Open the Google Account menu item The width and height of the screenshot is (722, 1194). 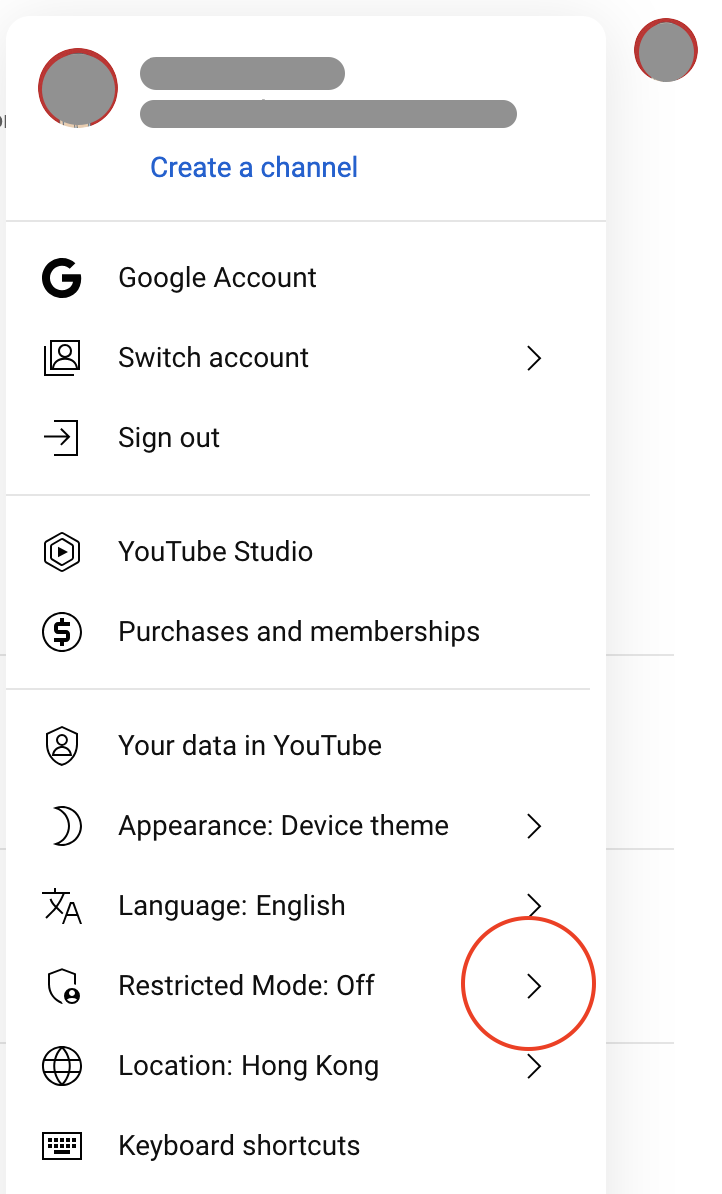tap(217, 278)
